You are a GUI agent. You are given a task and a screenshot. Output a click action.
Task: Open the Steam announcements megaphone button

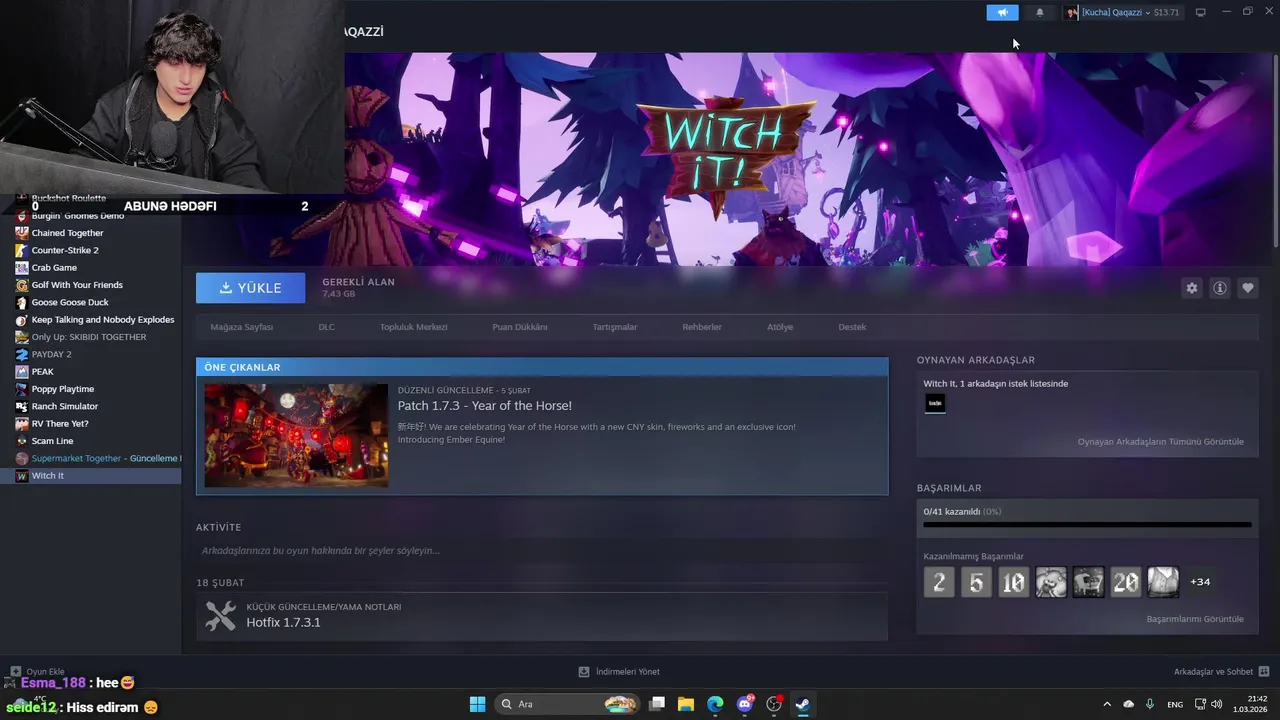[1002, 12]
